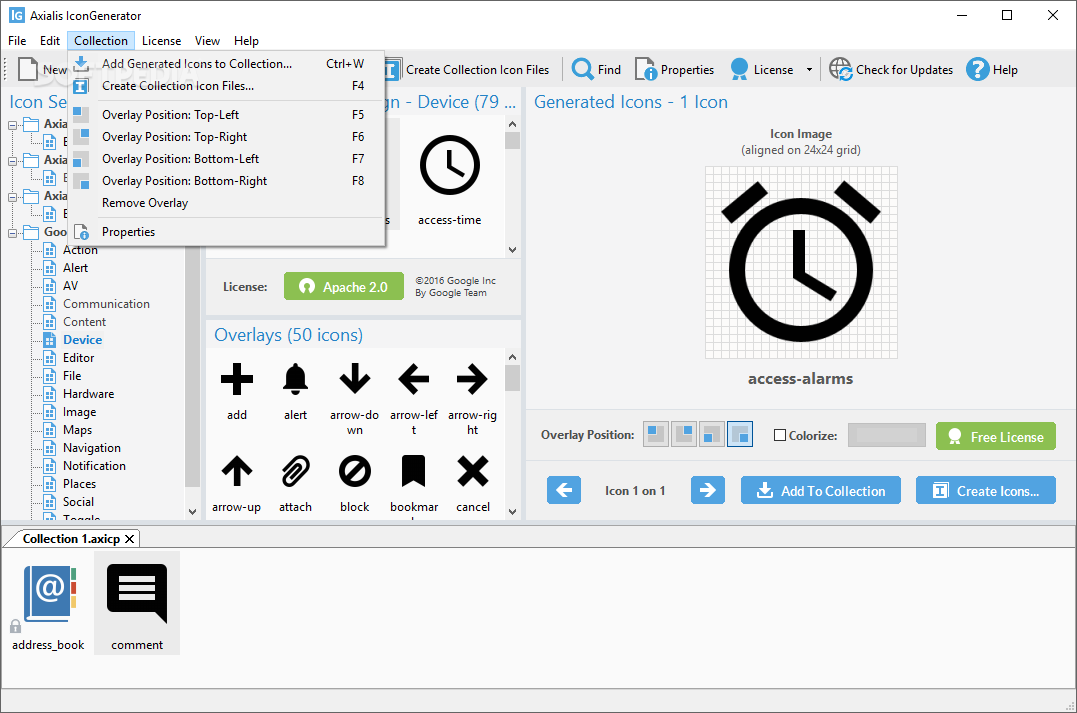Open the License toolbar dropdown arrow
The width and height of the screenshot is (1077, 713).
809,69
